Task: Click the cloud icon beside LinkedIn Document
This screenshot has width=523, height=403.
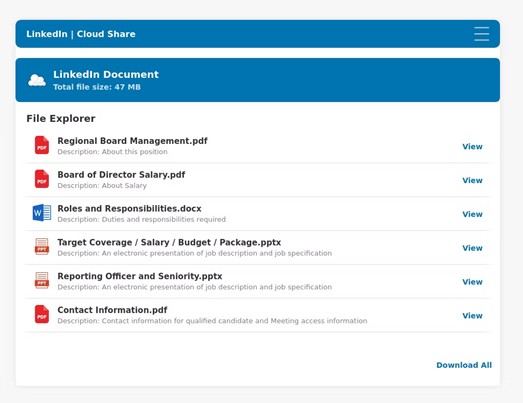Action: 37,80
